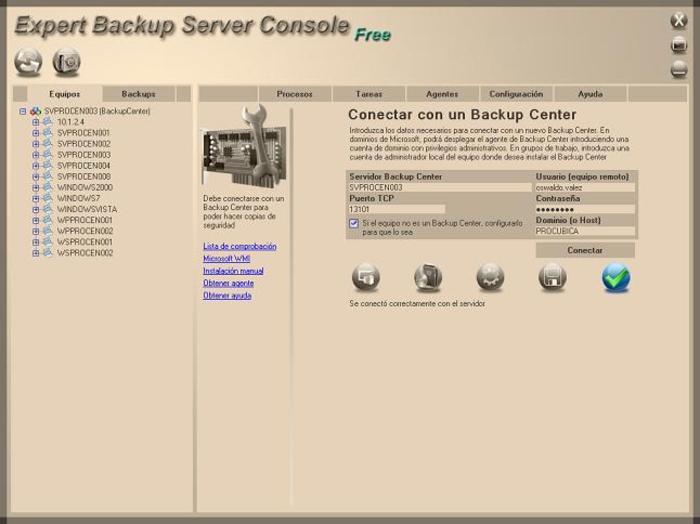700x524 pixels.
Task: Expand the WSPROCEN002 tree node
Action: [x=35, y=253]
